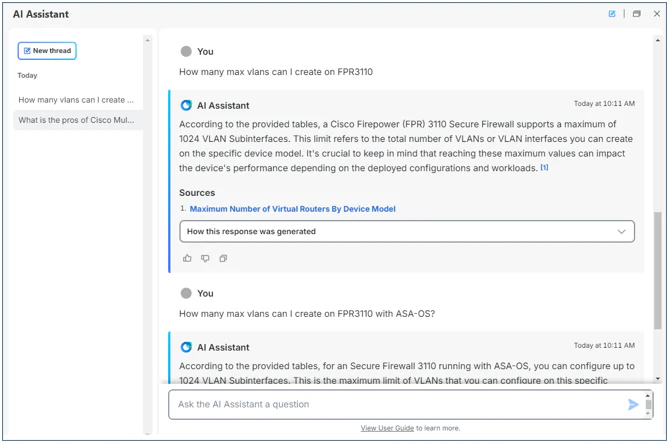Viewport: 670px width, 444px height.
Task: Click the restore window icon in header
Action: click(637, 14)
